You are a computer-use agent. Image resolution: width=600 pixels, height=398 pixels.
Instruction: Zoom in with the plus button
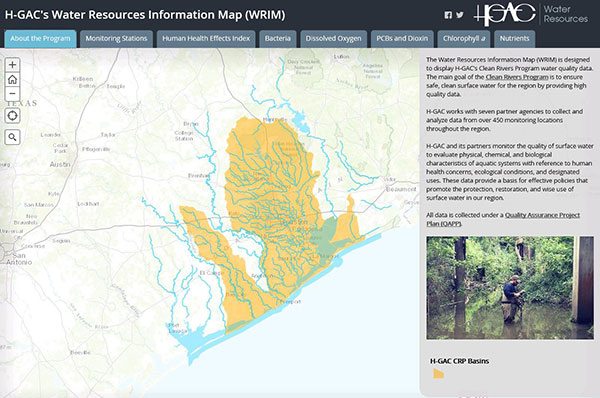pos(12,65)
